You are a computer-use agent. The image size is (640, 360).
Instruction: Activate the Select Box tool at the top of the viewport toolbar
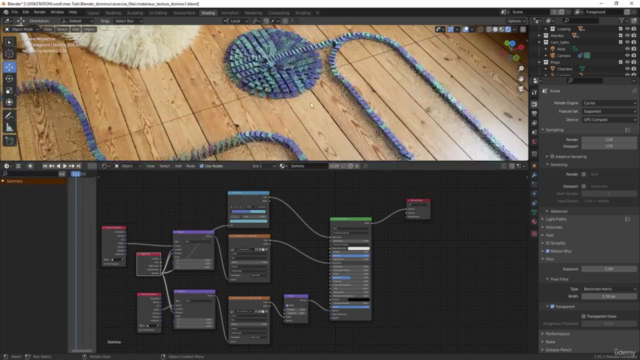click(9, 42)
